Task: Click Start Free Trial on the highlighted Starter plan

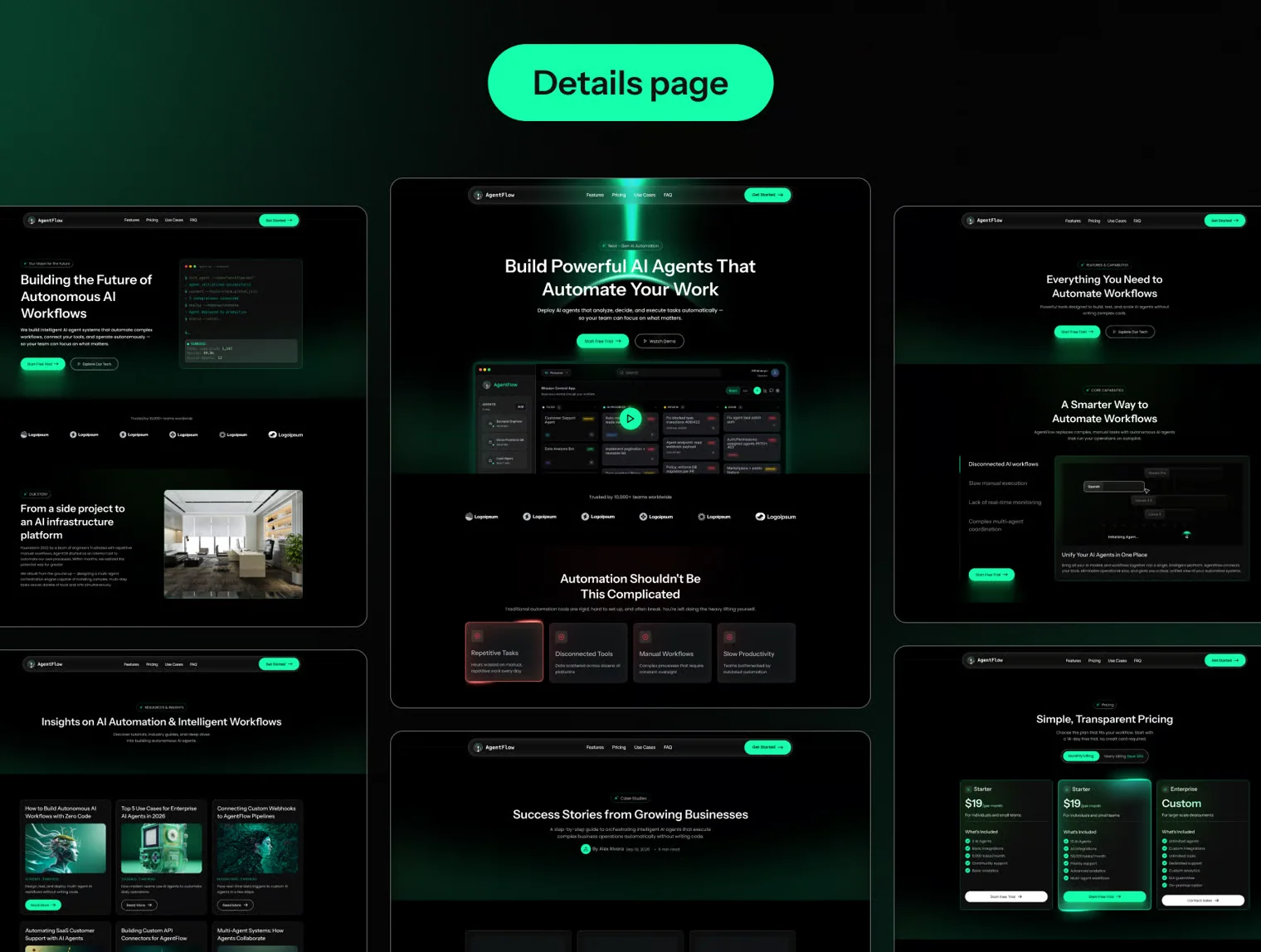Action: pyautogui.click(x=1104, y=896)
